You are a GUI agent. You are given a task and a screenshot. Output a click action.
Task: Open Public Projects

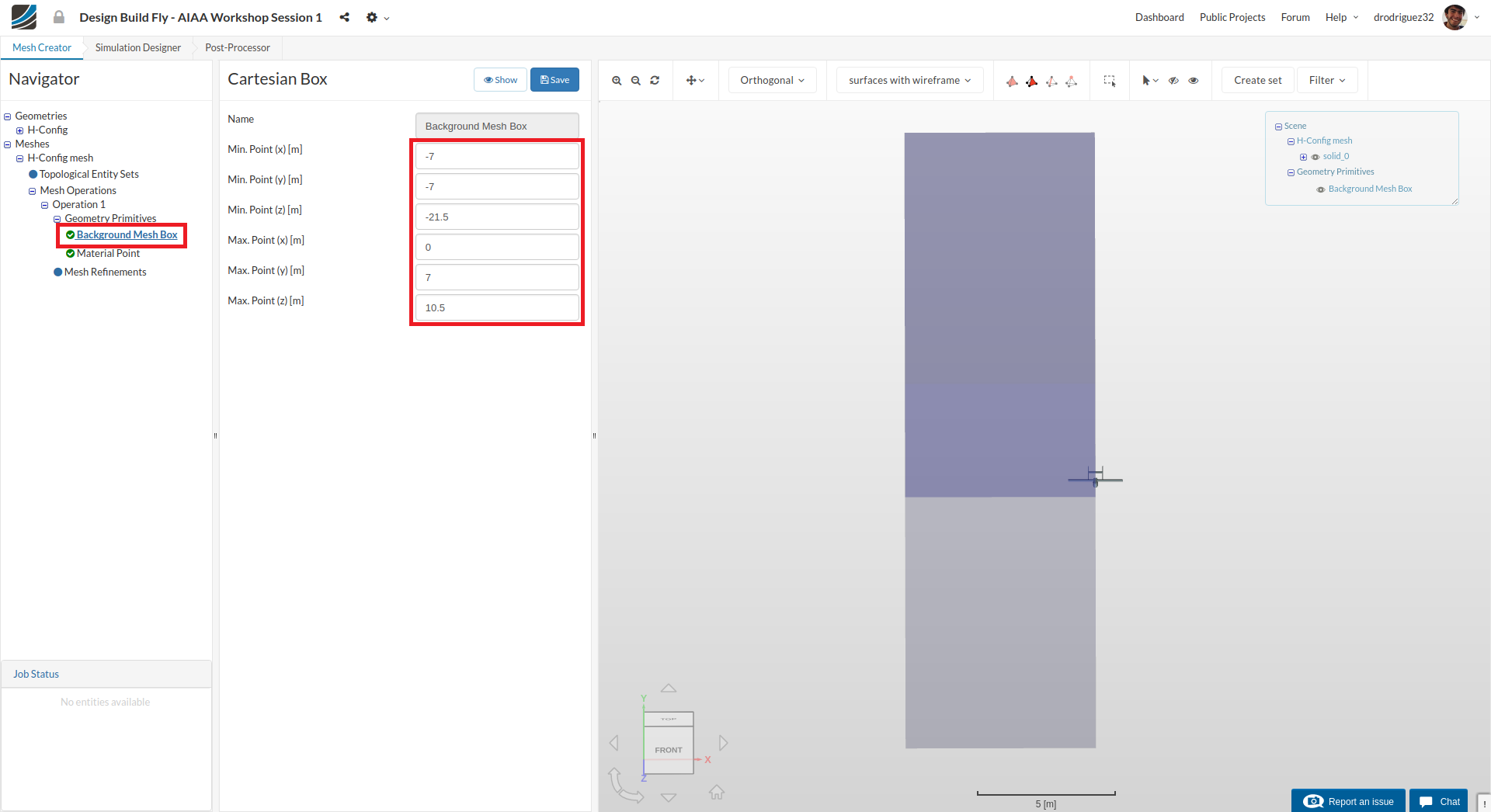click(x=1232, y=17)
